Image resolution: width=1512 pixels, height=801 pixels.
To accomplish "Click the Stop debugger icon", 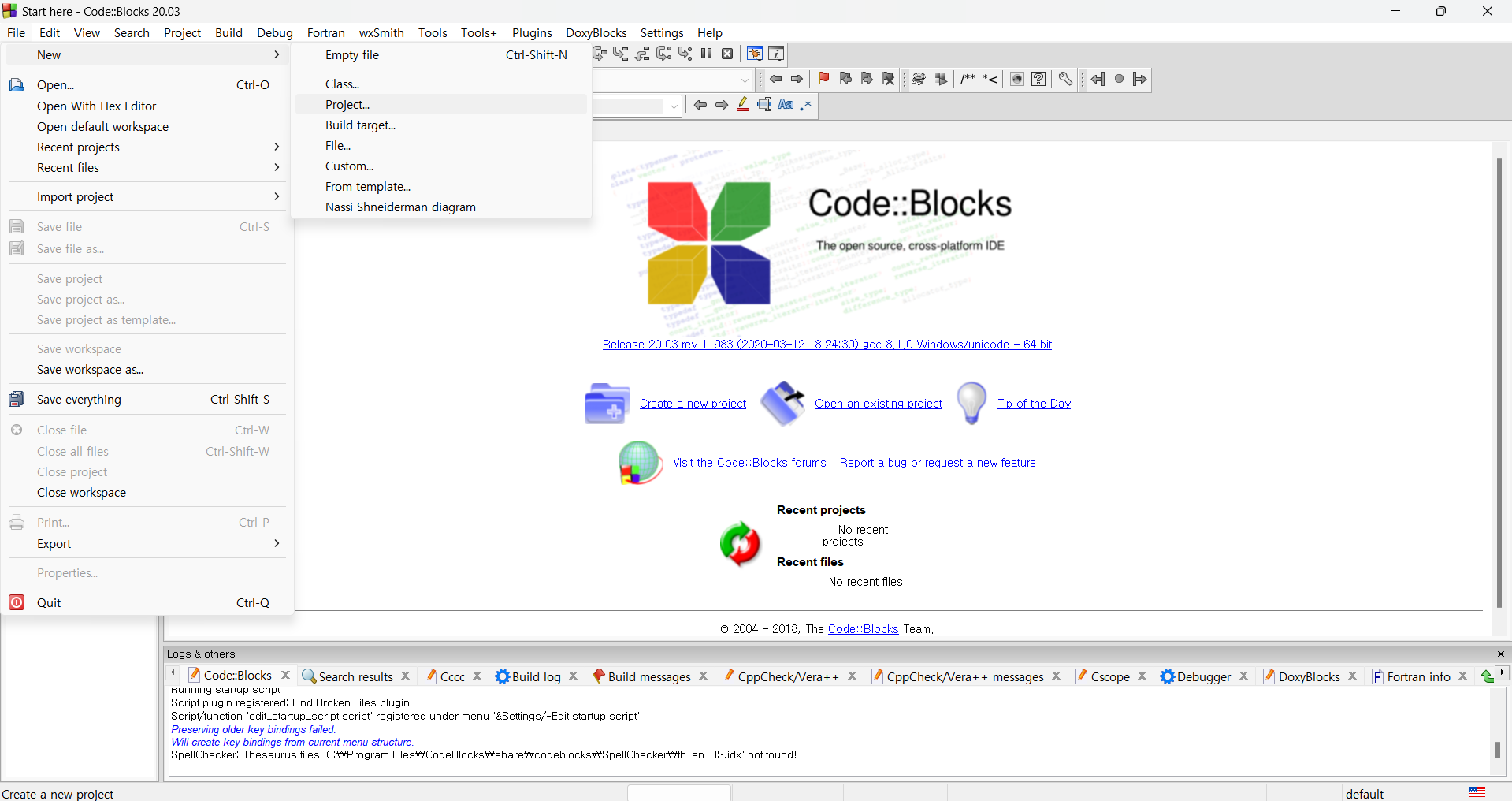I will [727, 54].
